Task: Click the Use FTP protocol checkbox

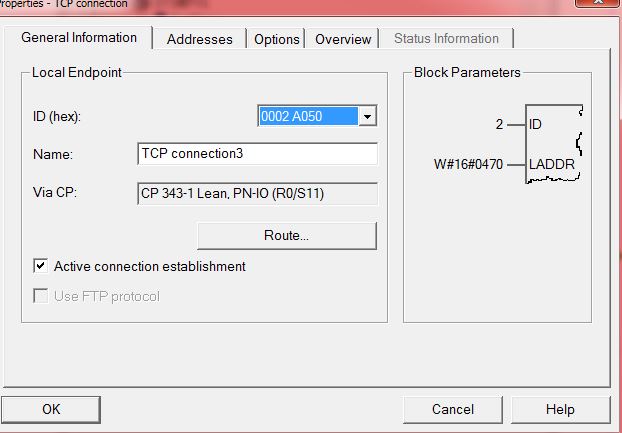Action: pyautogui.click(x=41, y=296)
